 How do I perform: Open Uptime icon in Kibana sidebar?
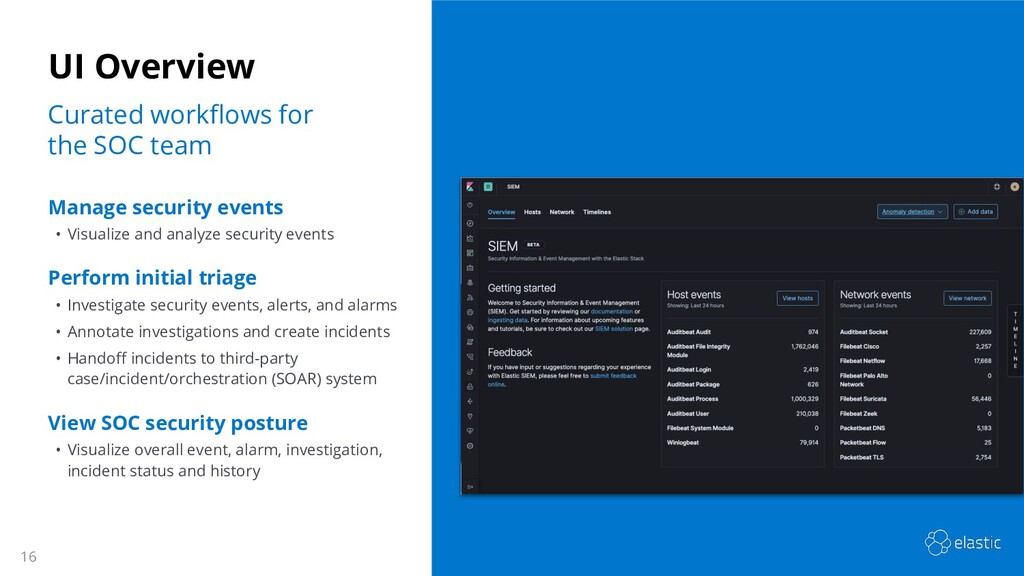[x=470, y=372]
